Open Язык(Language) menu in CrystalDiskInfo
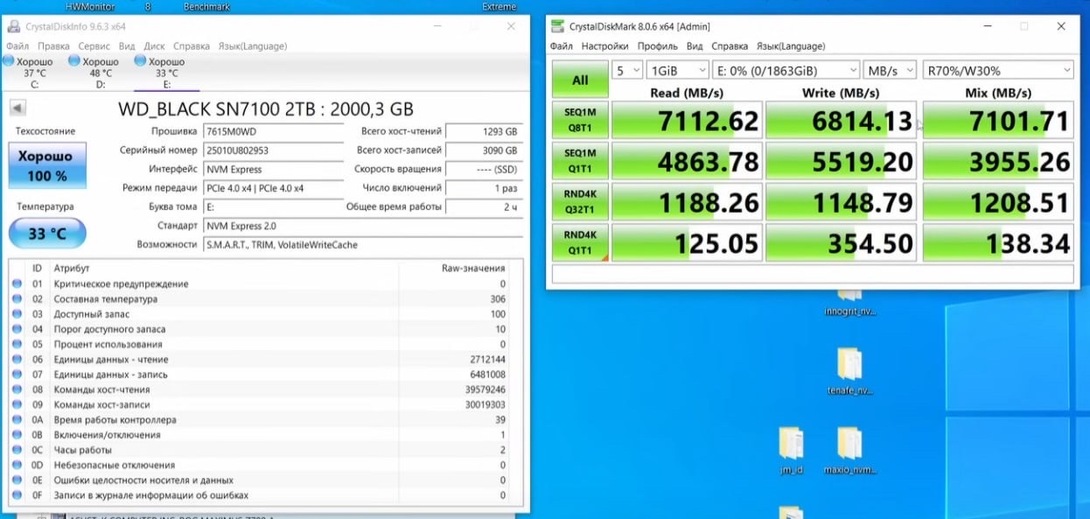Screen dimensions: 1090x519 coord(252,46)
